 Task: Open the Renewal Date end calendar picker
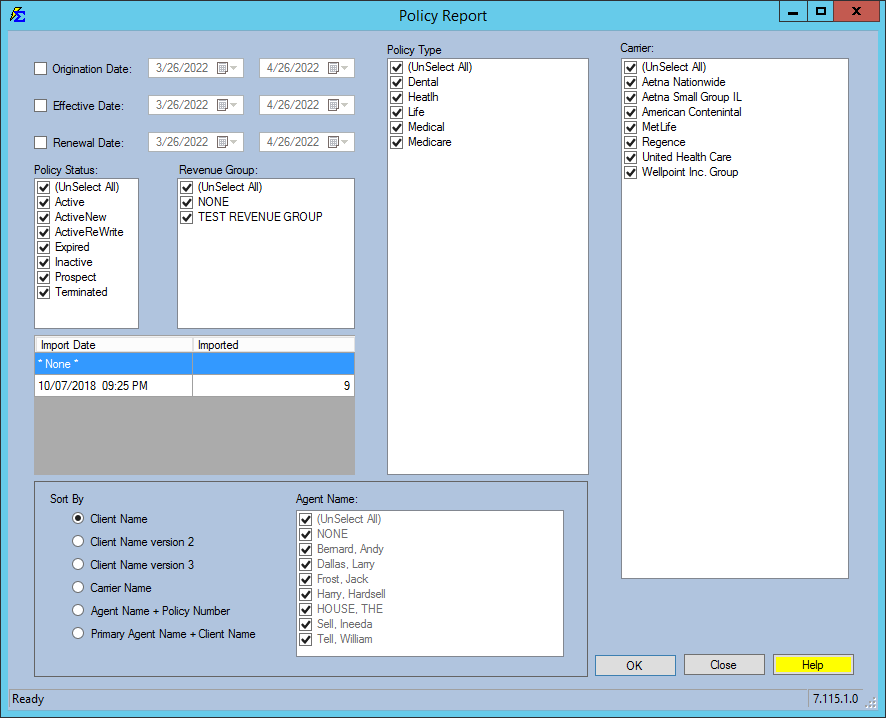[x=333, y=141]
